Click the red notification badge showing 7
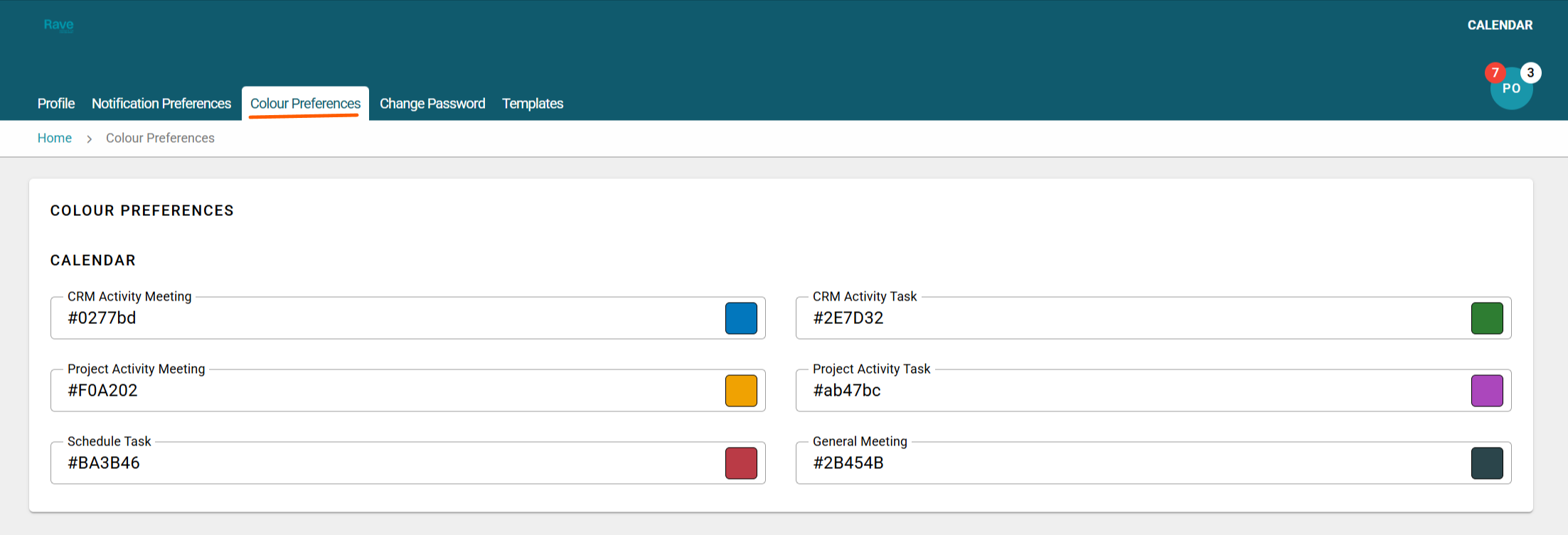The image size is (1568, 535). point(1495,72)
